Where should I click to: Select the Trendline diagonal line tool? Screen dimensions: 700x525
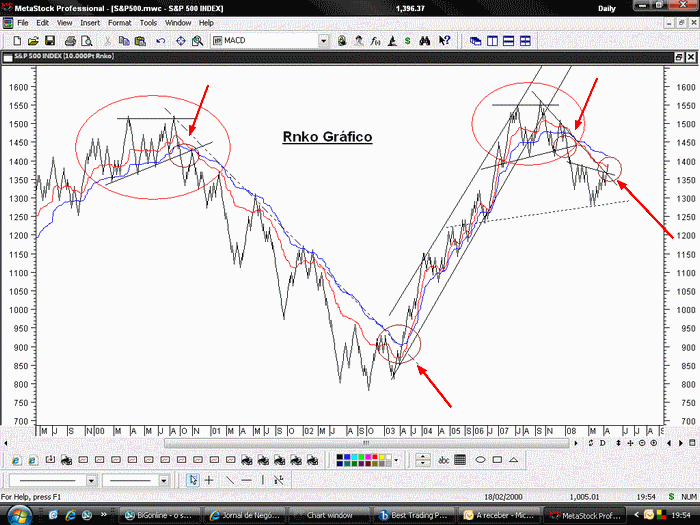point(229,480)
